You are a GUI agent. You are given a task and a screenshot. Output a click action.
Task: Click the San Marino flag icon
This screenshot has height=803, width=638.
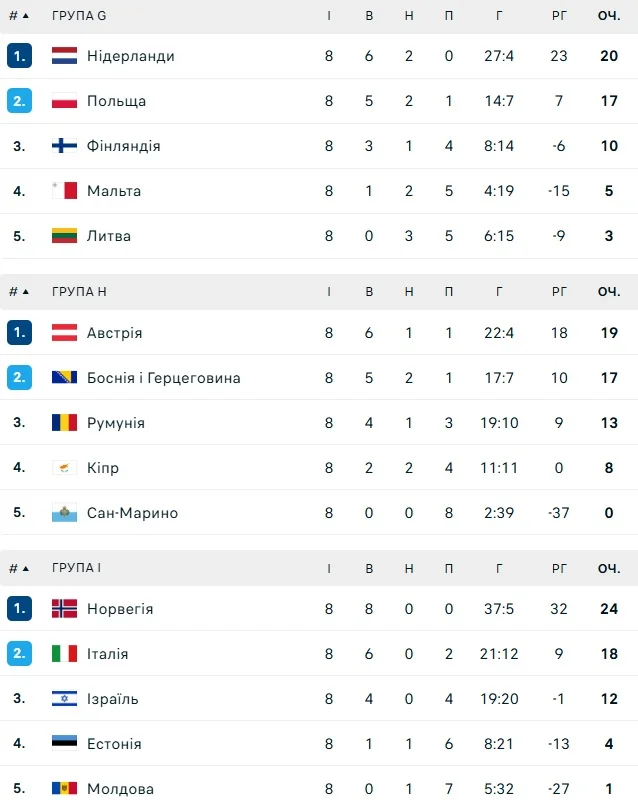pos(64,513)
